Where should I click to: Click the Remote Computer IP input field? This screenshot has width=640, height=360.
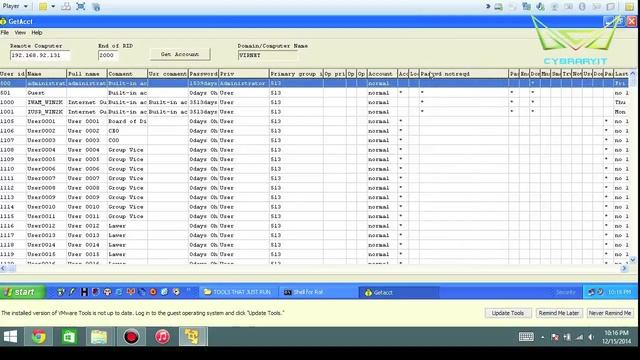[40, 55]
